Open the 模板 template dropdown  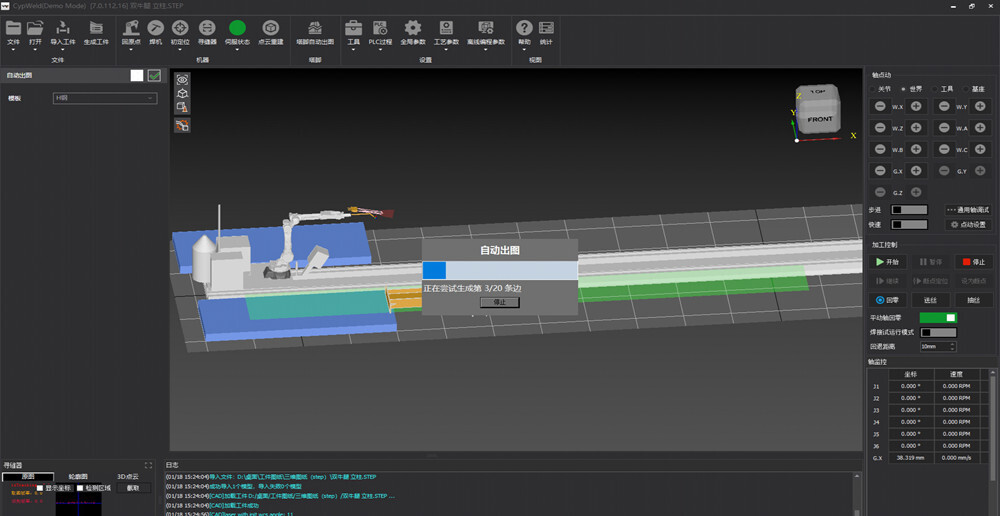click(105, 98)
